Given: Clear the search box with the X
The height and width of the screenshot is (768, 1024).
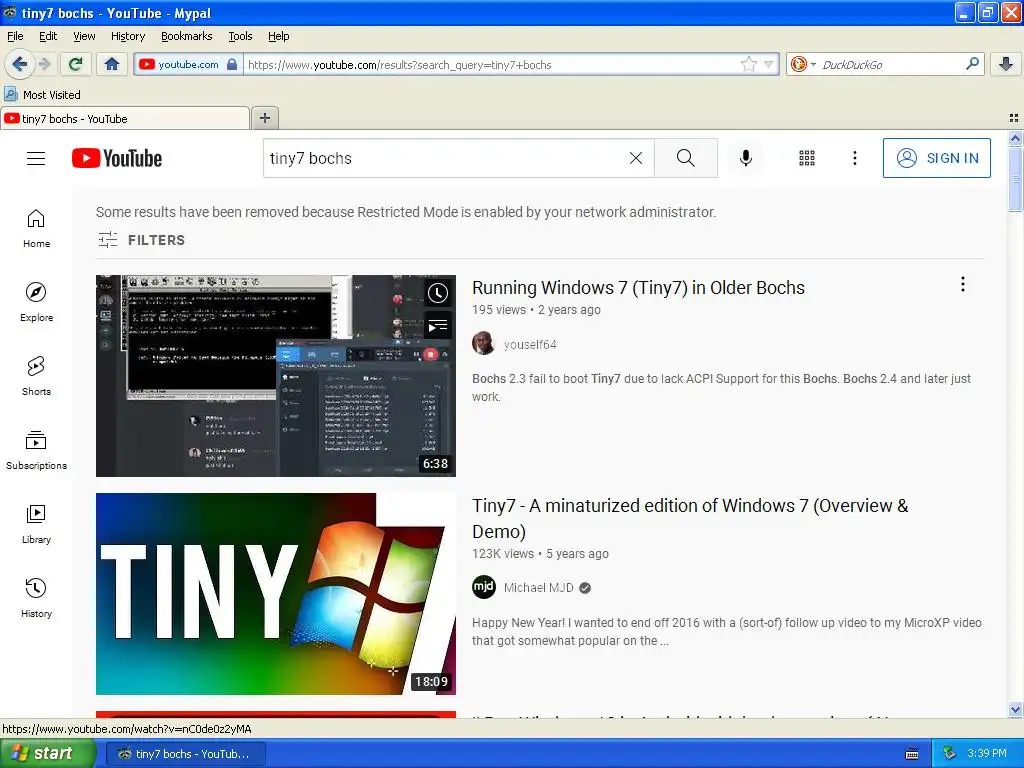Looking at the screenshot, I should click(635, 158).
